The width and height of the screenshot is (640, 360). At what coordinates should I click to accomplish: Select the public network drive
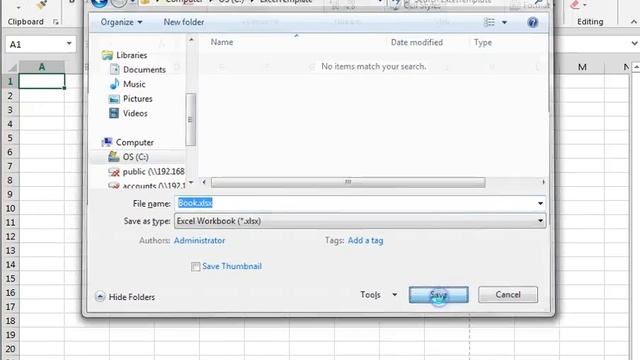pos(153,171)
